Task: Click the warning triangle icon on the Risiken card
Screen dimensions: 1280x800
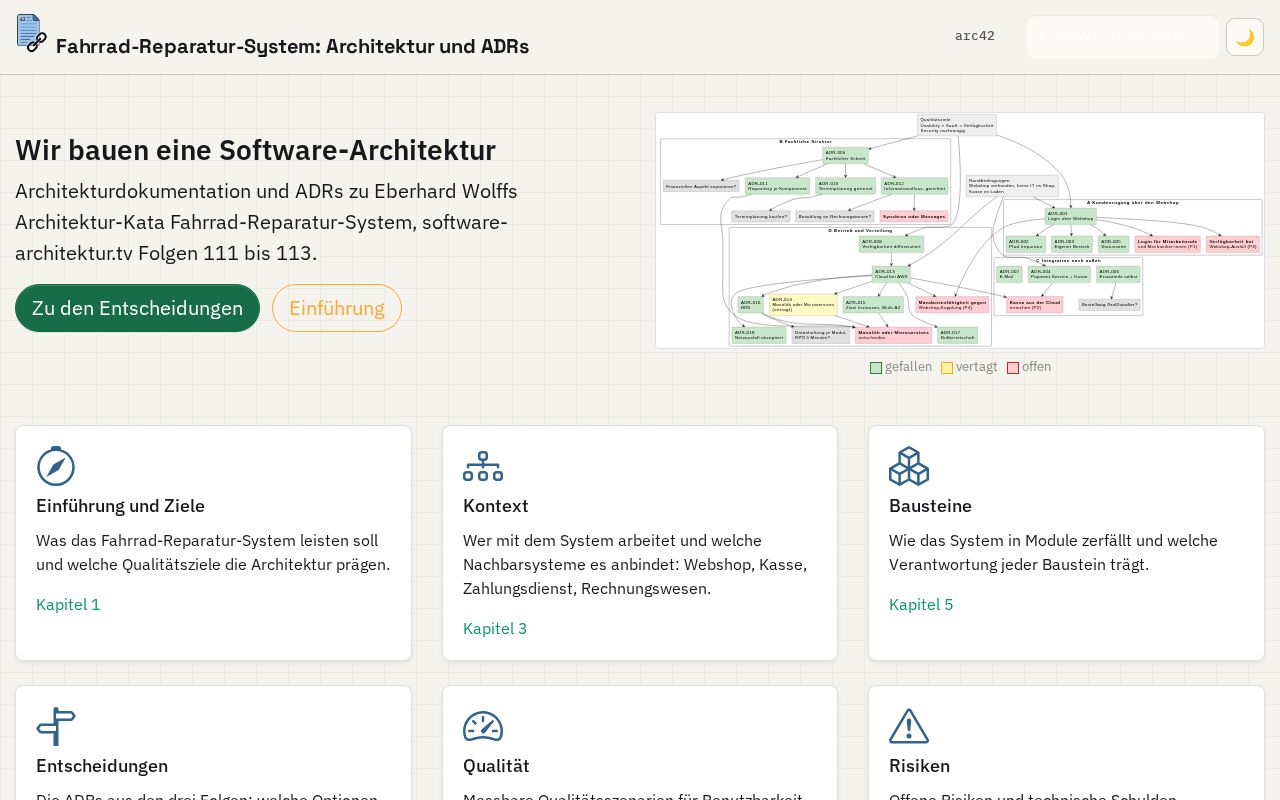Action: click(909, 726)
